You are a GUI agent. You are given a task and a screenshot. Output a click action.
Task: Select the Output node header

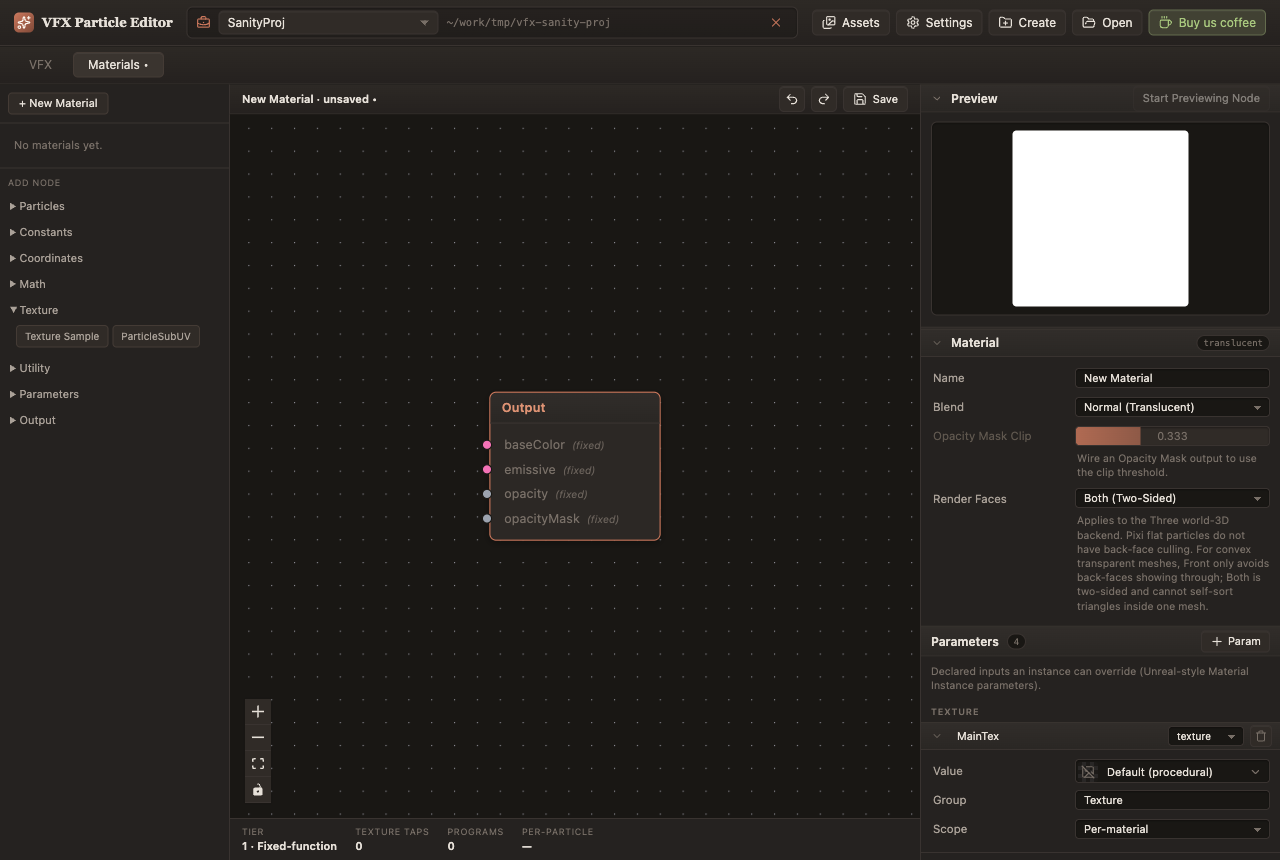575,408
